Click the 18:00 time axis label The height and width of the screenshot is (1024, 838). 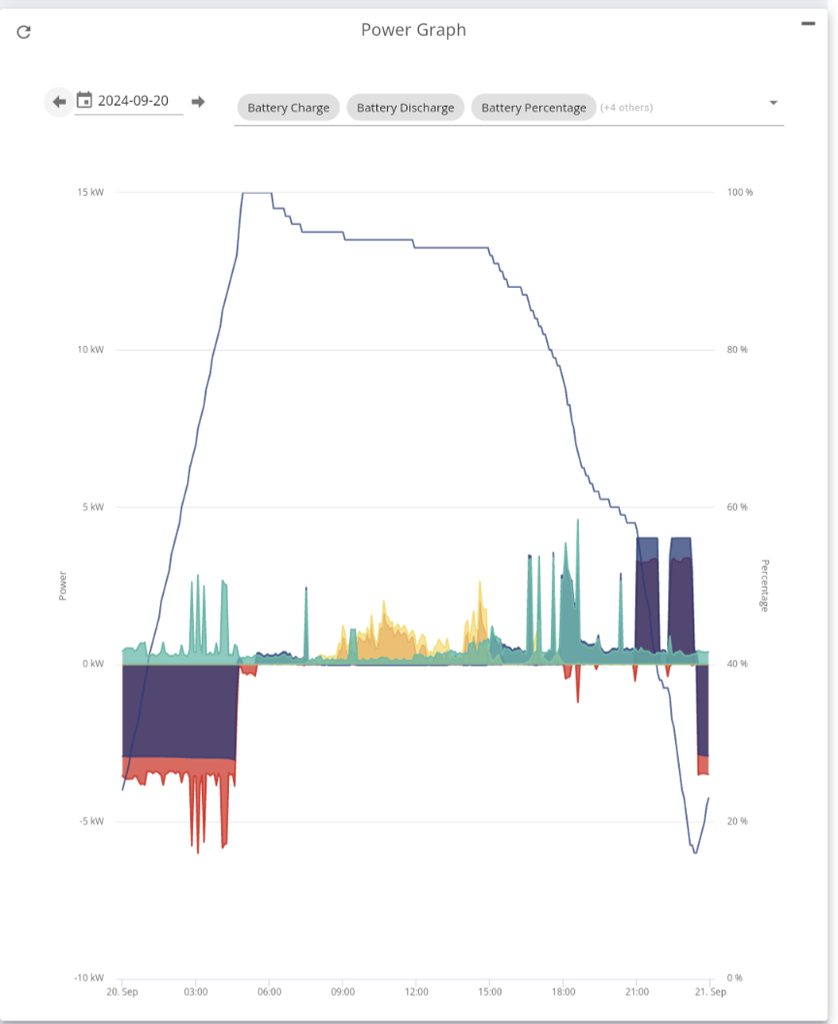(x=563, y=992)
